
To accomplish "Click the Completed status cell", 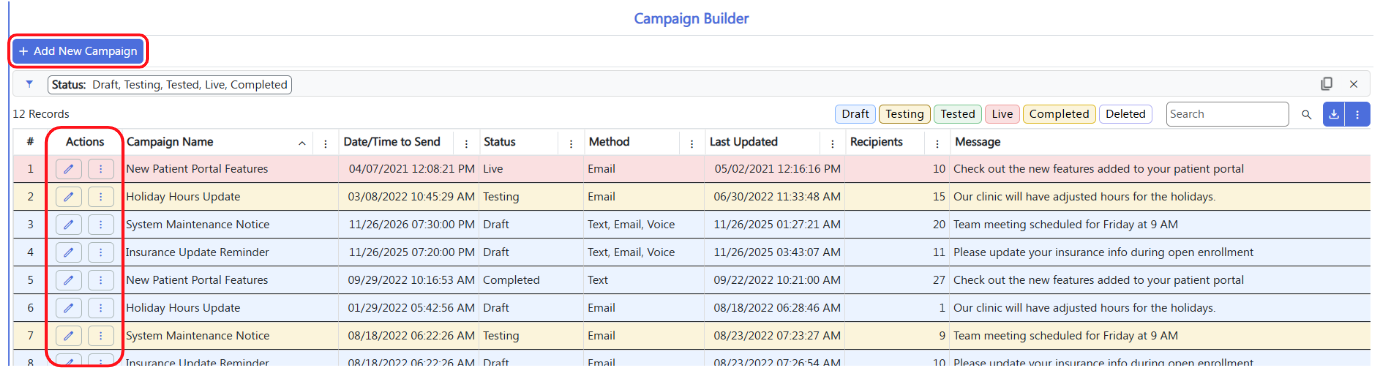I will pyautogui.click(x=511, y=280).
